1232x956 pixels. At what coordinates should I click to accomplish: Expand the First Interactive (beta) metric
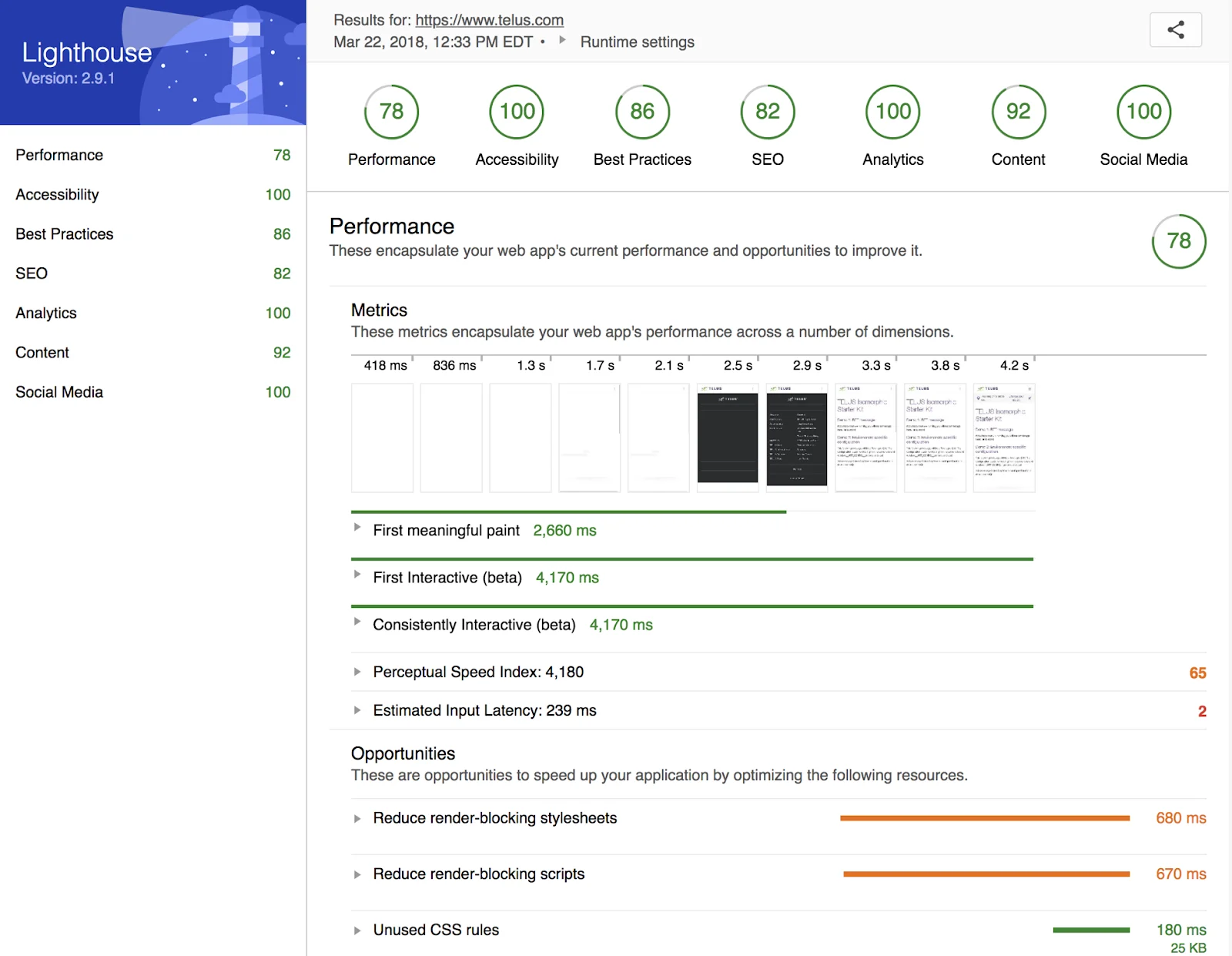click(x=357, y=575)
